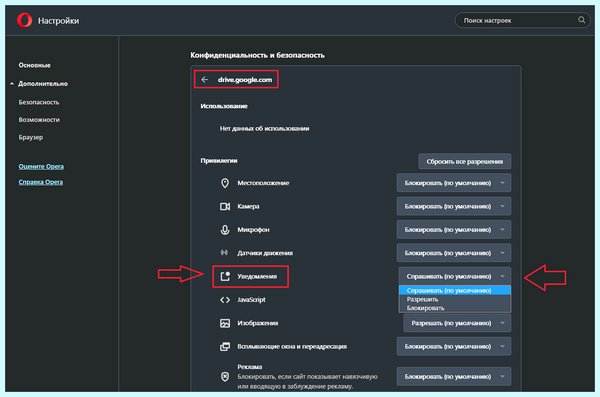Collapse the Уведомления permission dropdown
Screen dimensions: 600x397
click(x=455, y=276)
